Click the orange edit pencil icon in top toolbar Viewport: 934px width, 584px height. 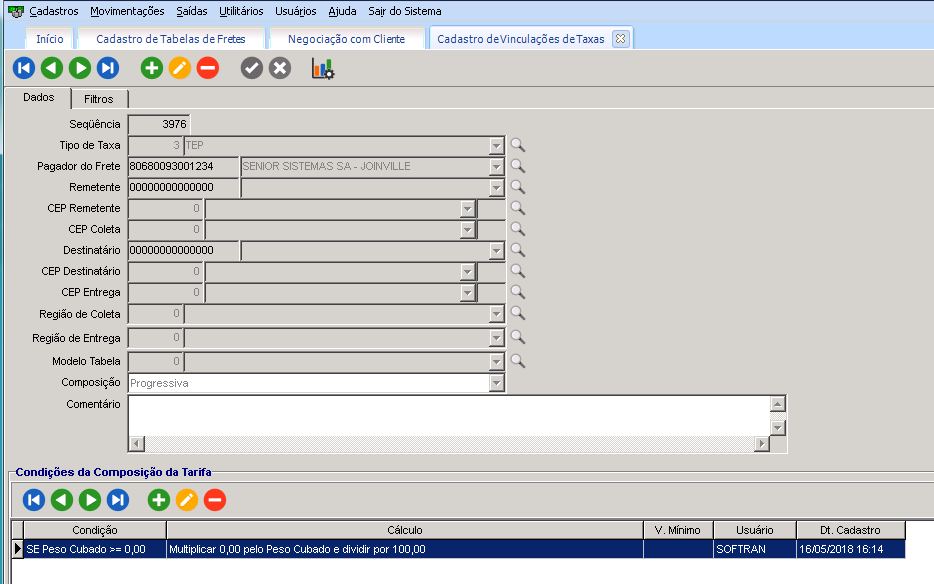[x=179, y=68]
